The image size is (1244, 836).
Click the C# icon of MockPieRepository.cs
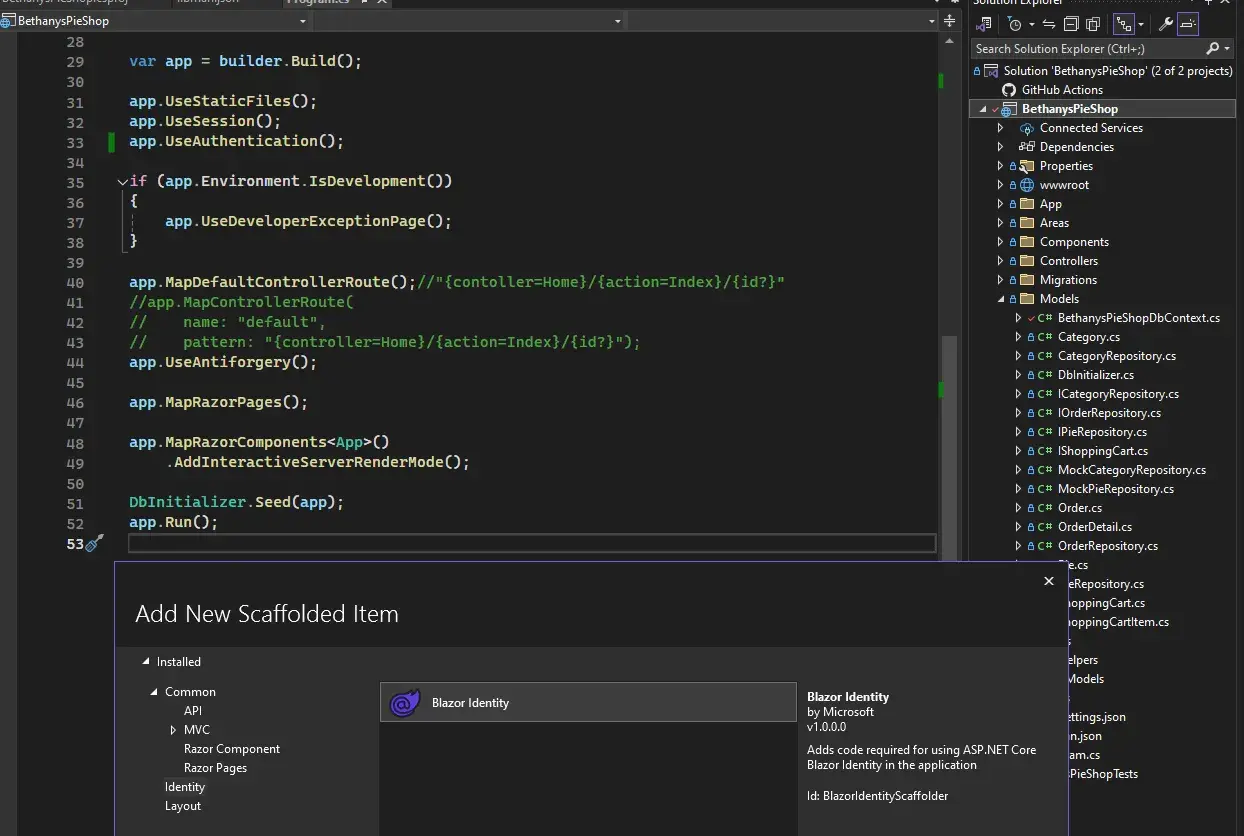[x=1044, y=489]
